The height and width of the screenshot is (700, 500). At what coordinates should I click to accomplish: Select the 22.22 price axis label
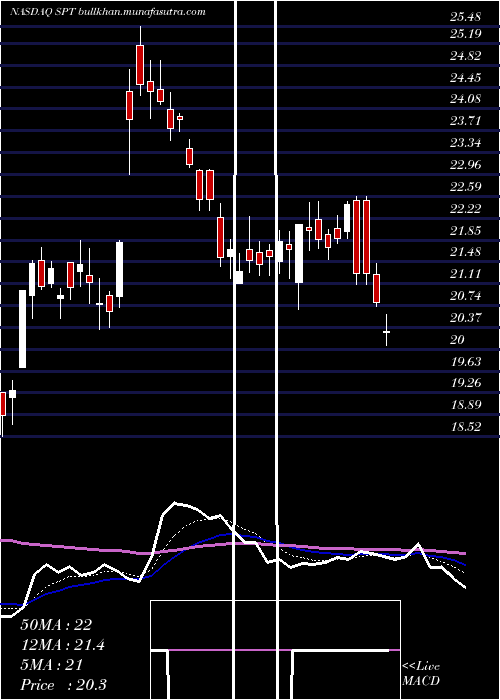466,208
